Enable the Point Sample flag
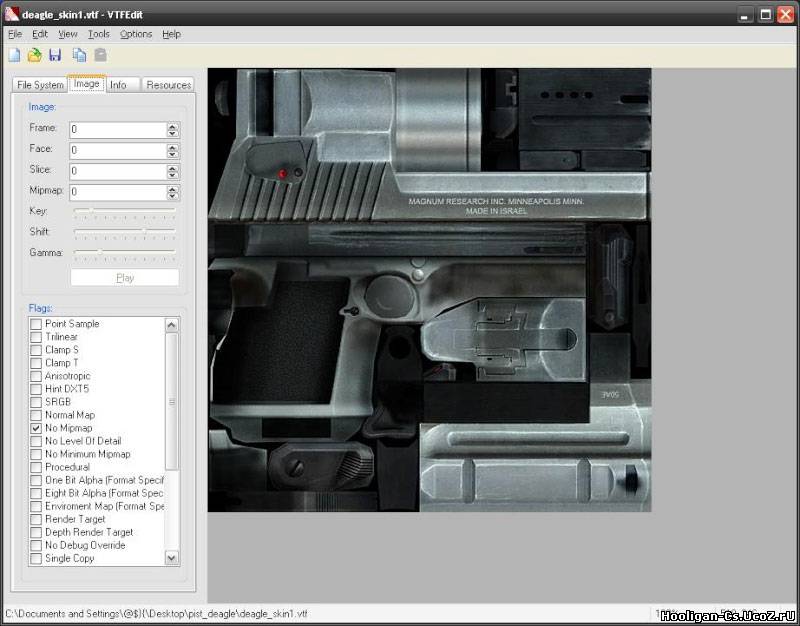Image resolution: width=800 pixels, height=626 pixels. point(36,324)
